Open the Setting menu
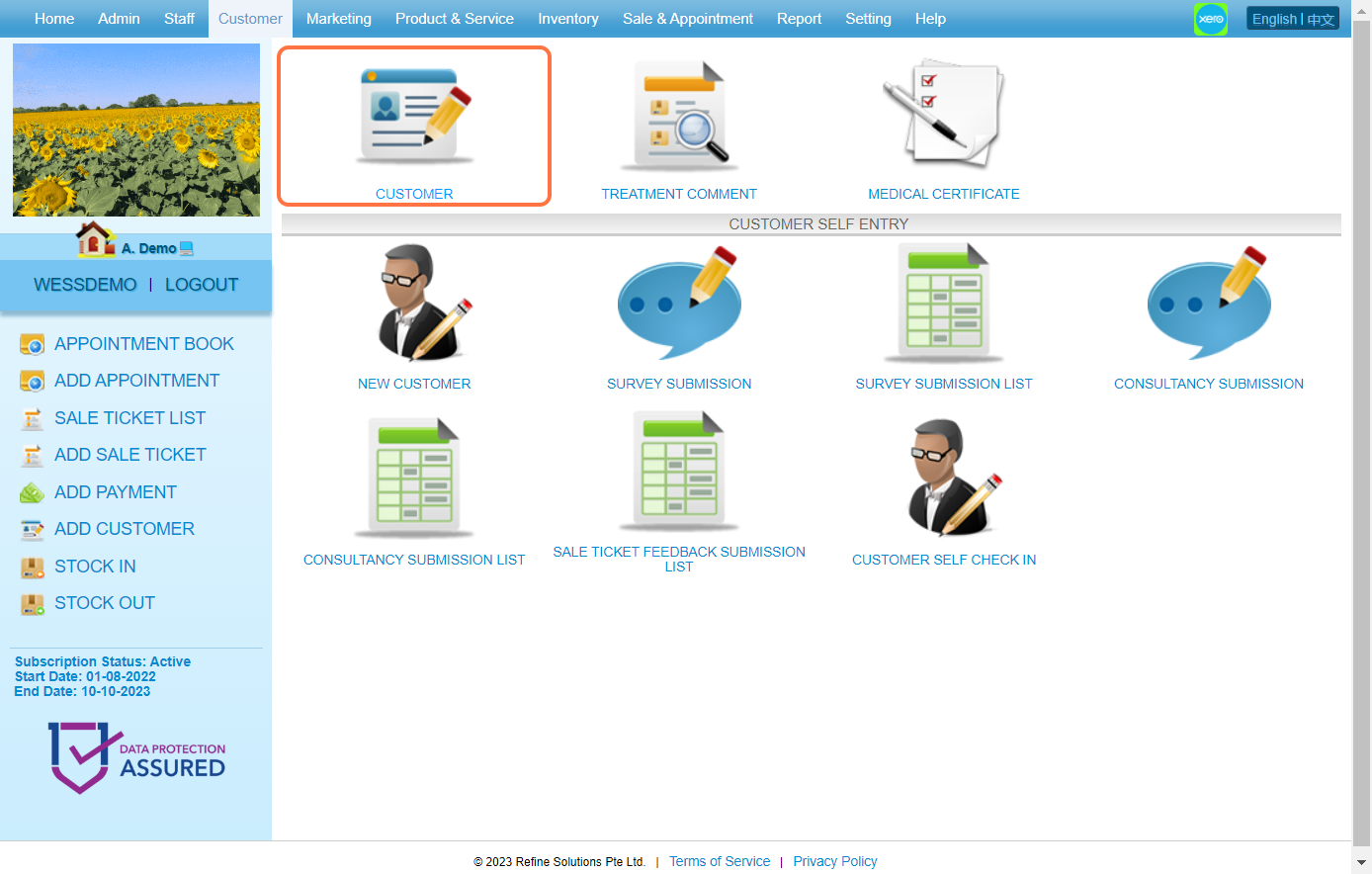 click(868, 19)
